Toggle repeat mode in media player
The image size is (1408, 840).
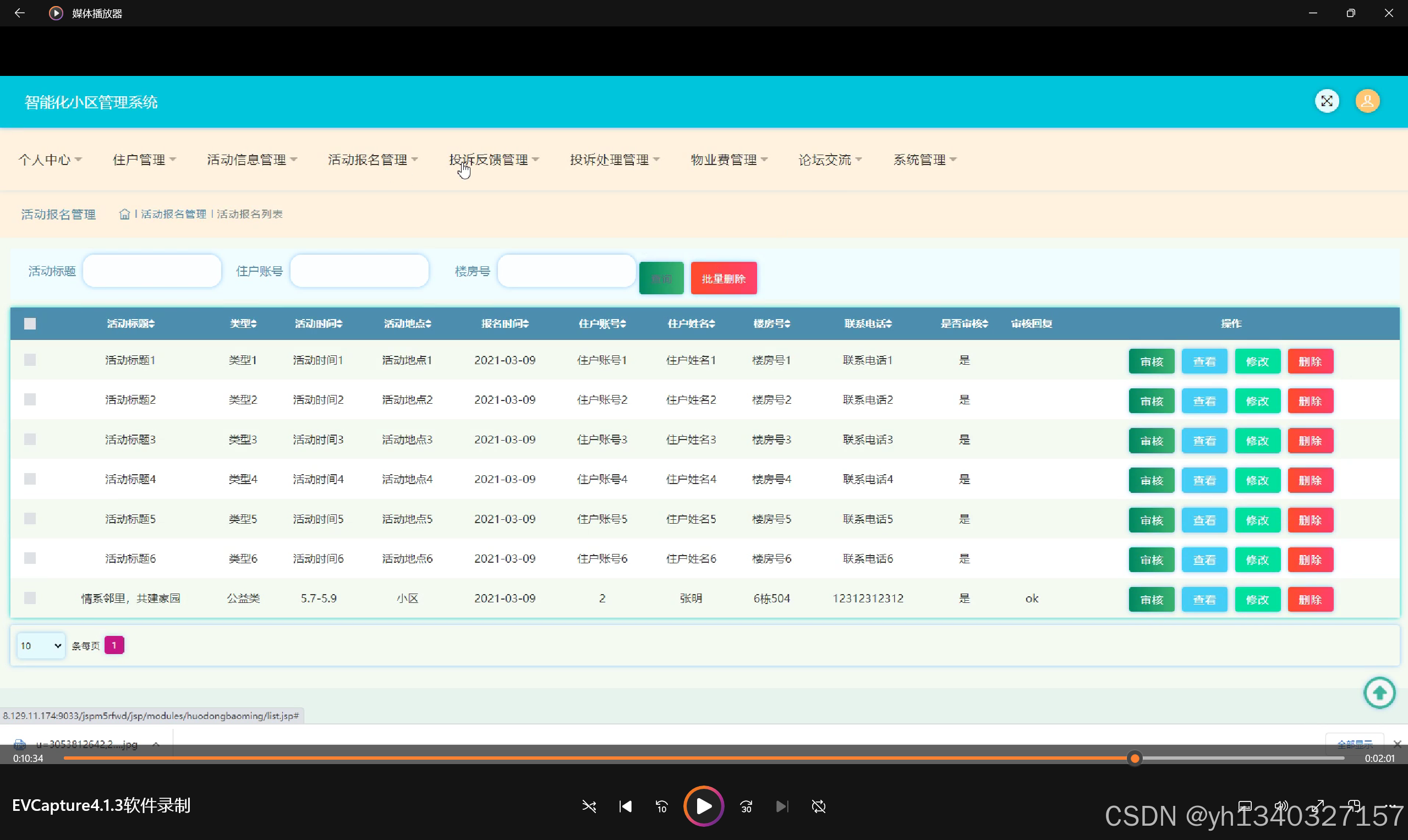click(x=819, y=806)
